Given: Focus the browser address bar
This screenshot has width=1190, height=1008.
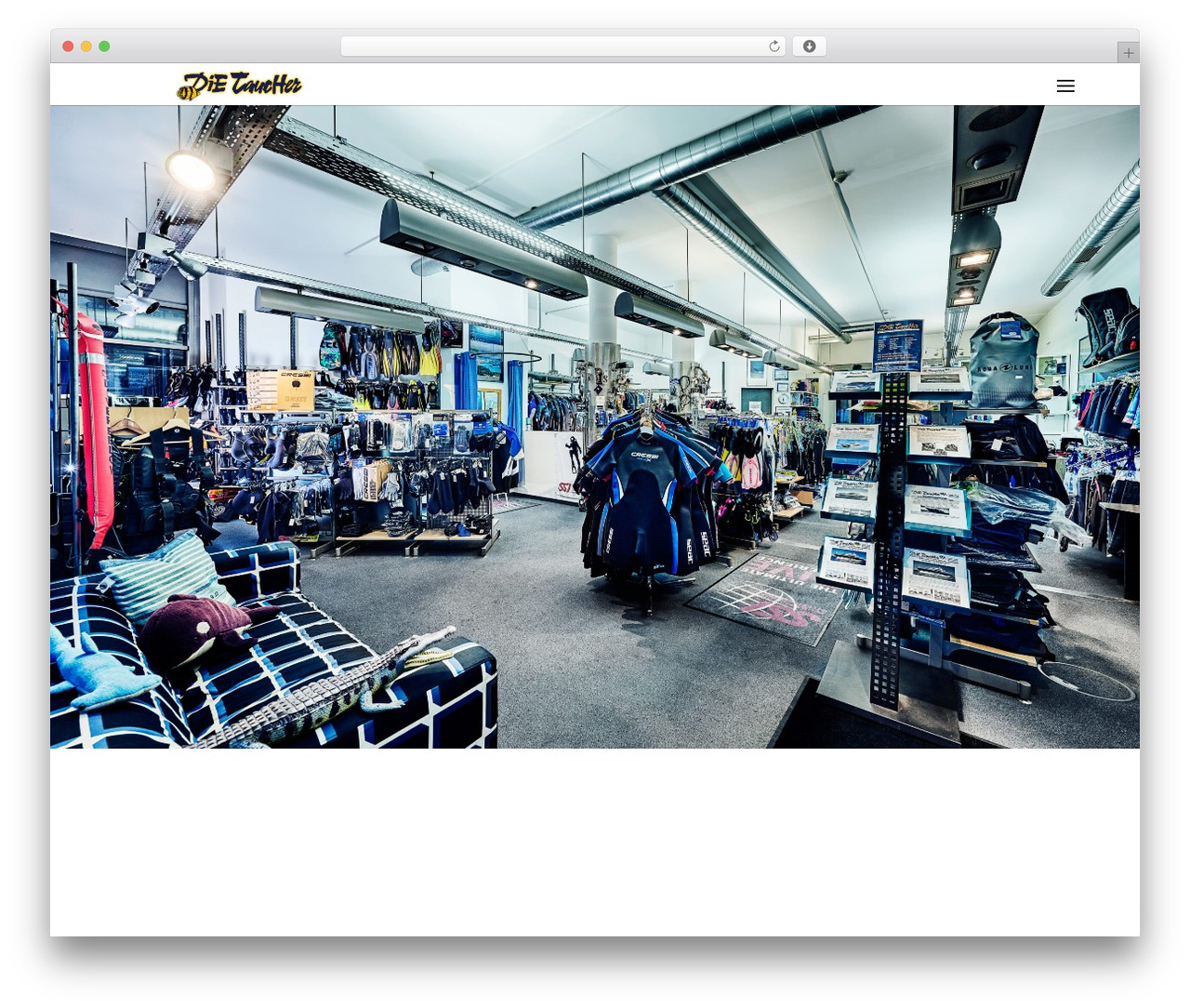Looking at the screenshot, I should pyautogui.click(x=562, y=46).
